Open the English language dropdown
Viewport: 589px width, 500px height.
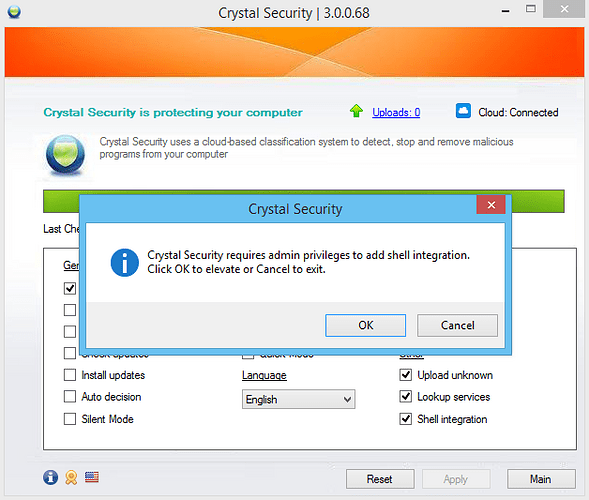coord(298,399)
